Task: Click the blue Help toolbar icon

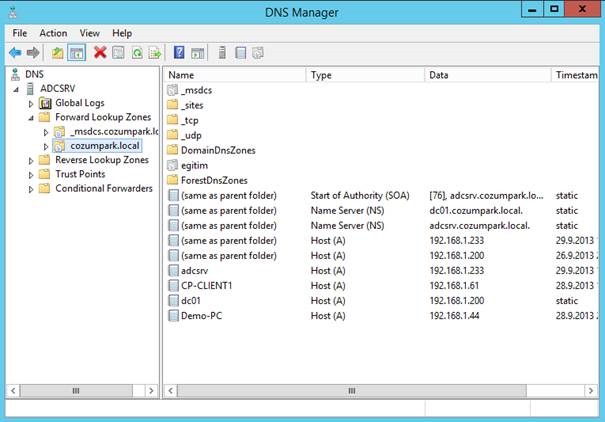Action: coord(179,52)
